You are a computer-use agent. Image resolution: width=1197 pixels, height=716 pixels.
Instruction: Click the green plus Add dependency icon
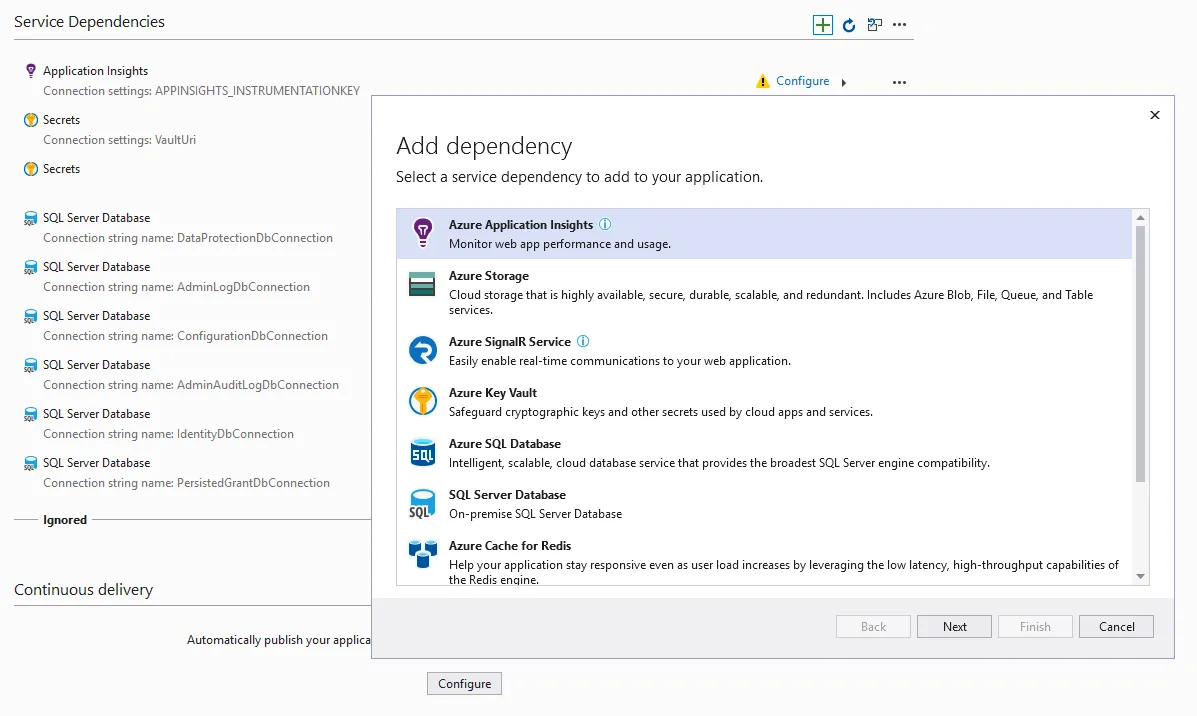coord(822,25)
